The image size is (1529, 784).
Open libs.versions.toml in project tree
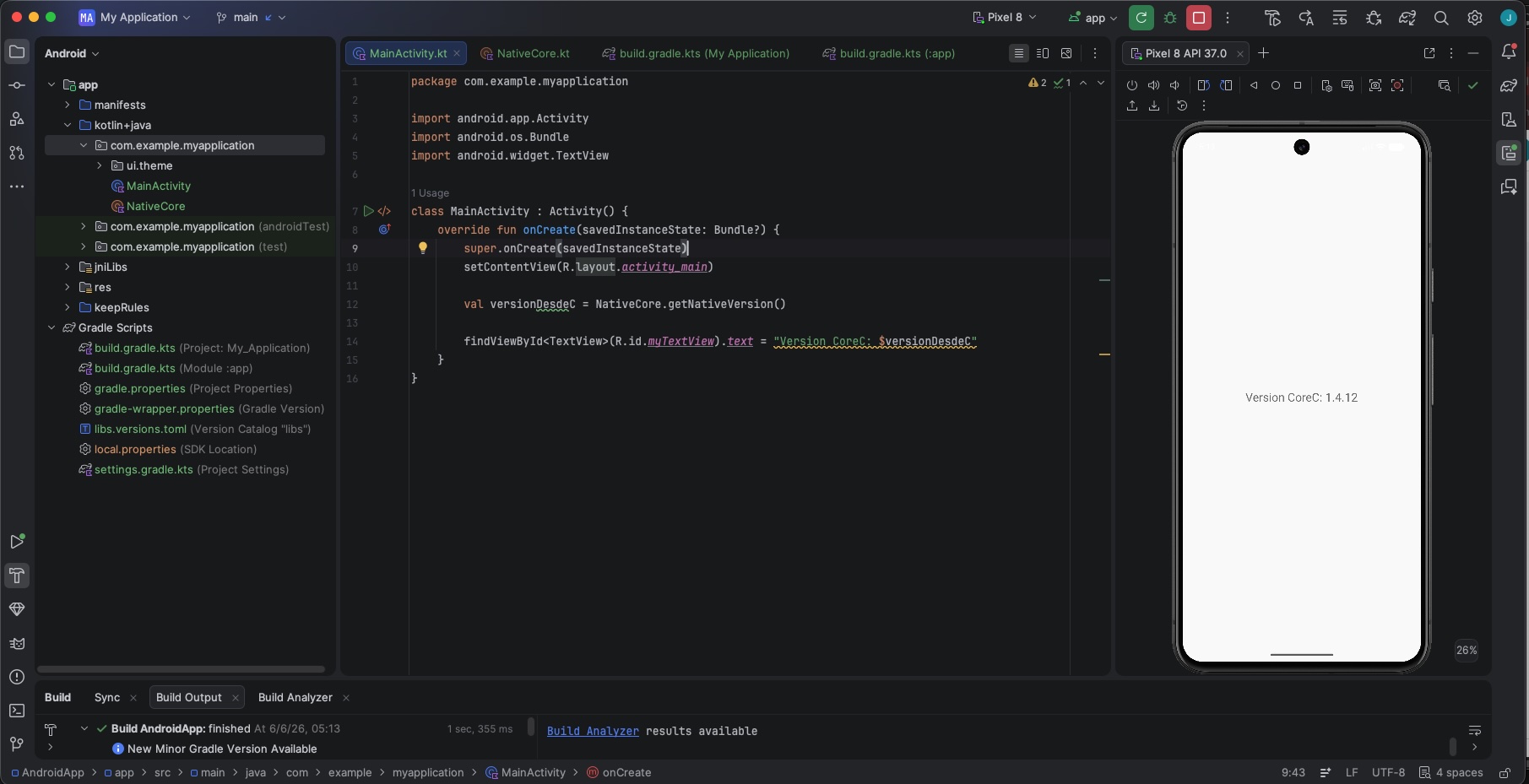tap(195, 429)
